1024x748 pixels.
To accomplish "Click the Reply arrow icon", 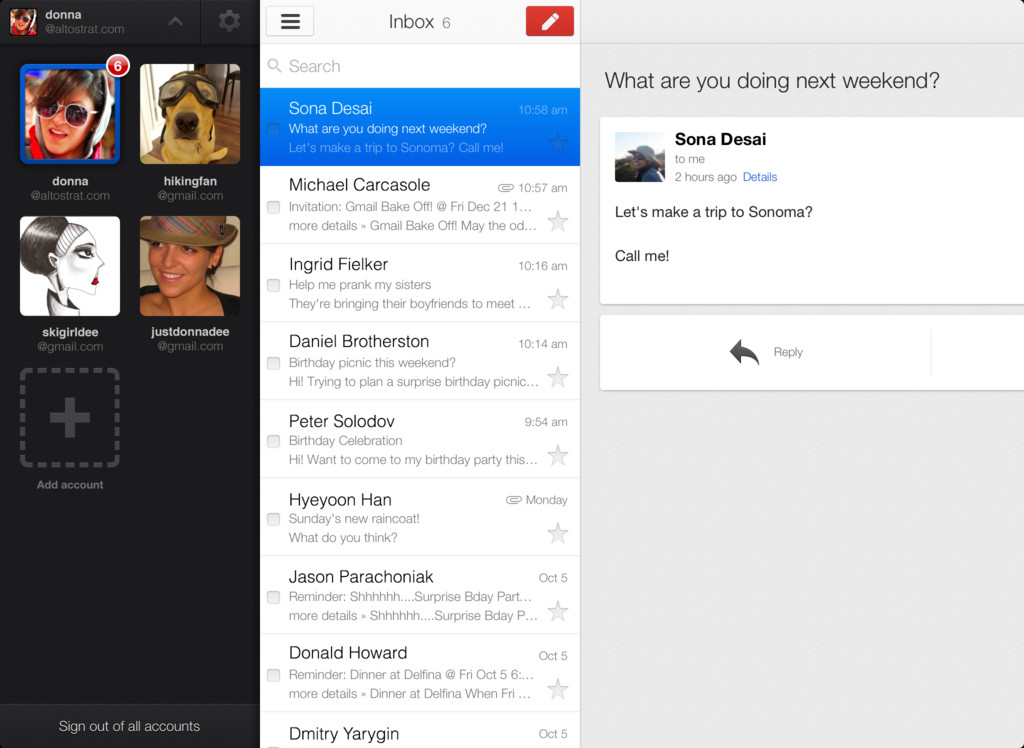I will tap(744, 352).
